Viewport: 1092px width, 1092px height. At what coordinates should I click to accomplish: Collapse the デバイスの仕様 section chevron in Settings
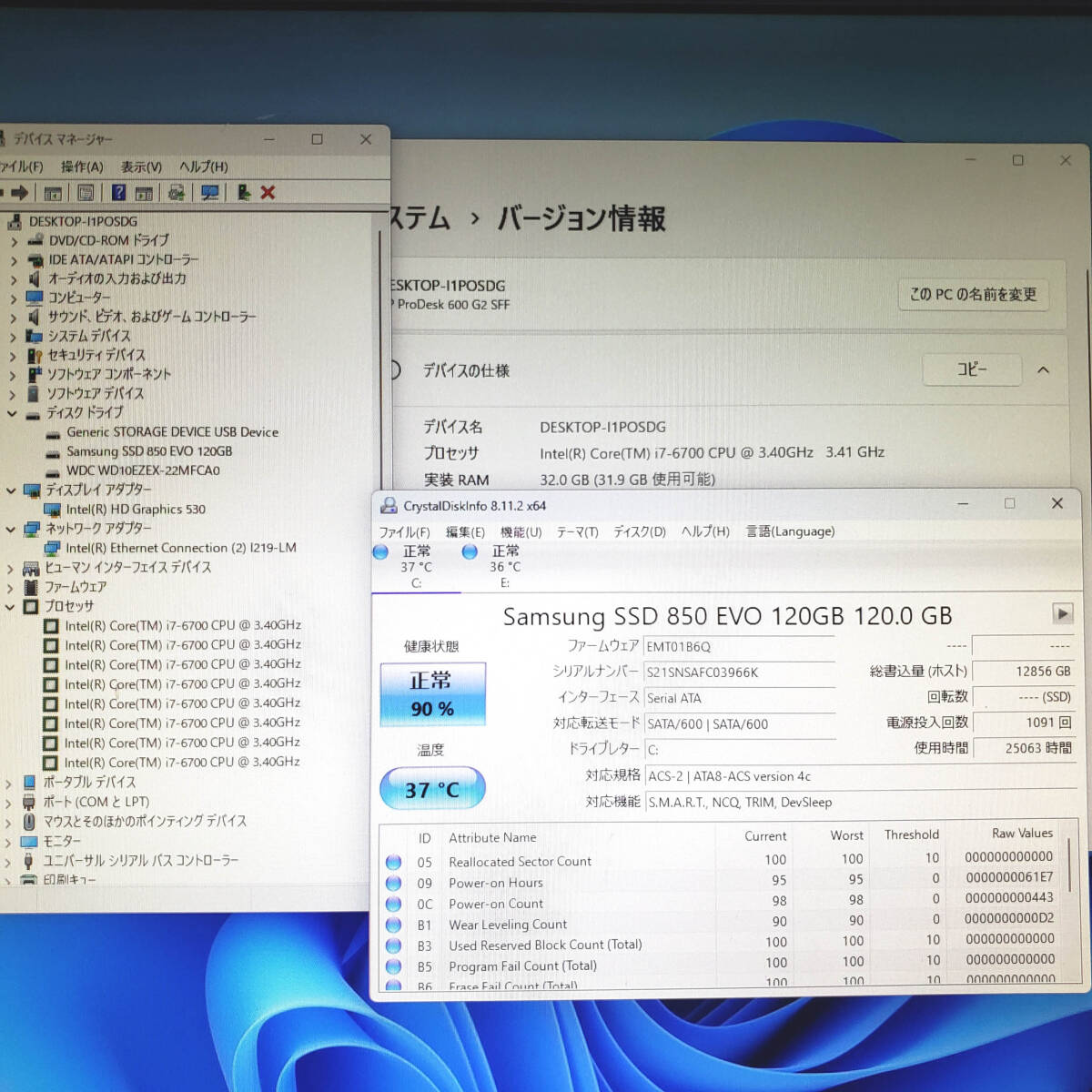(1043, 370)
